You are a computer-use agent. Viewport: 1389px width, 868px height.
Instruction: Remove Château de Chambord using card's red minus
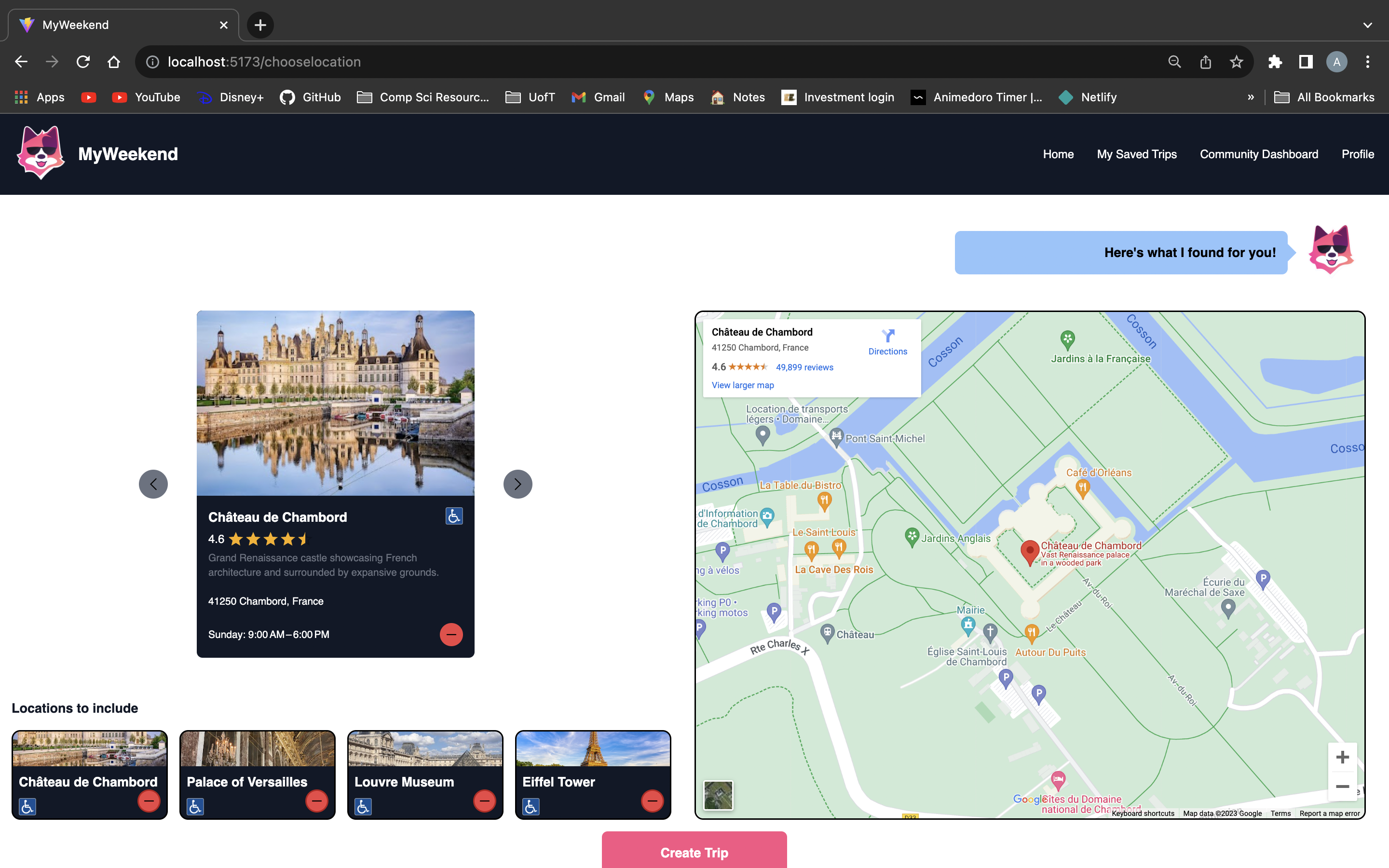451,634
